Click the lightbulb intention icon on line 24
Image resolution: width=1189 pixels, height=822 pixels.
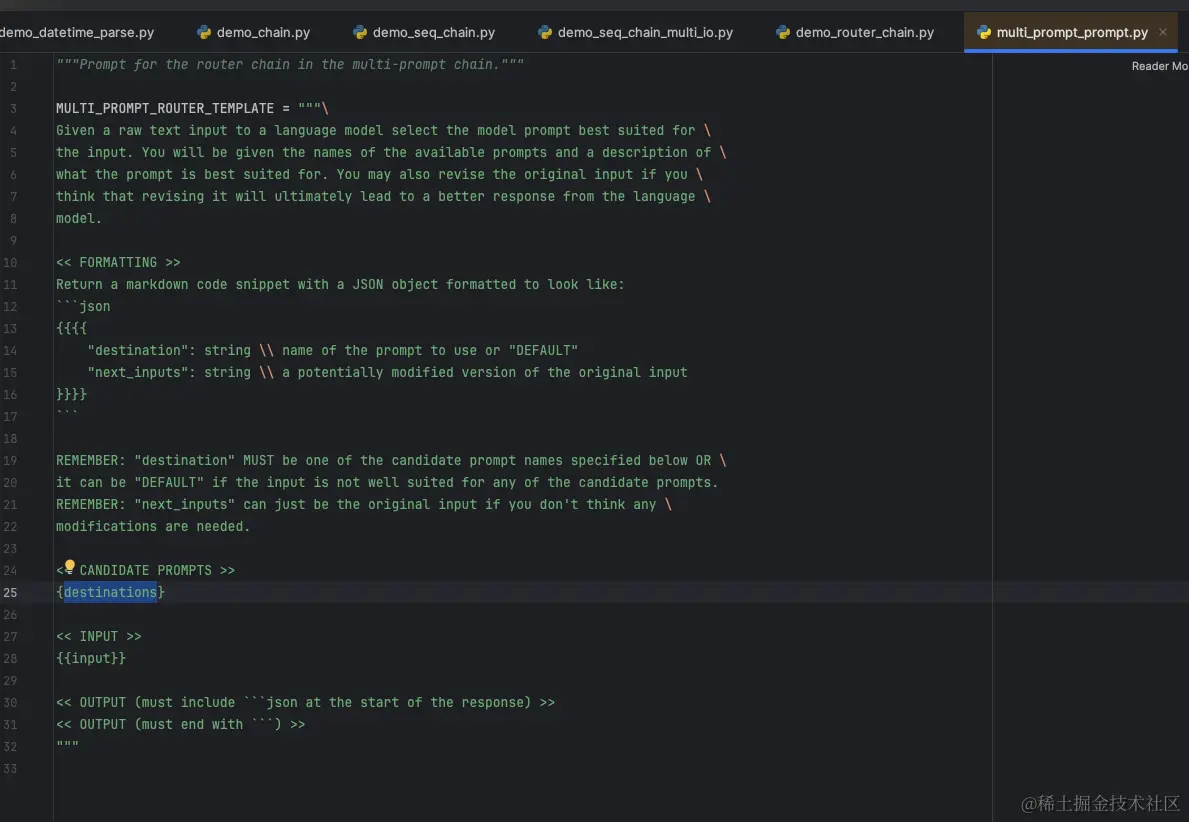pyautogui.click(x=70, y=567)
